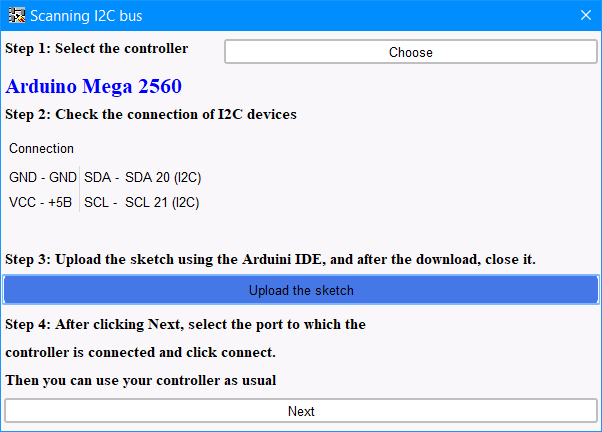Click the controller is connected instruction line

[x=141, y=353]
